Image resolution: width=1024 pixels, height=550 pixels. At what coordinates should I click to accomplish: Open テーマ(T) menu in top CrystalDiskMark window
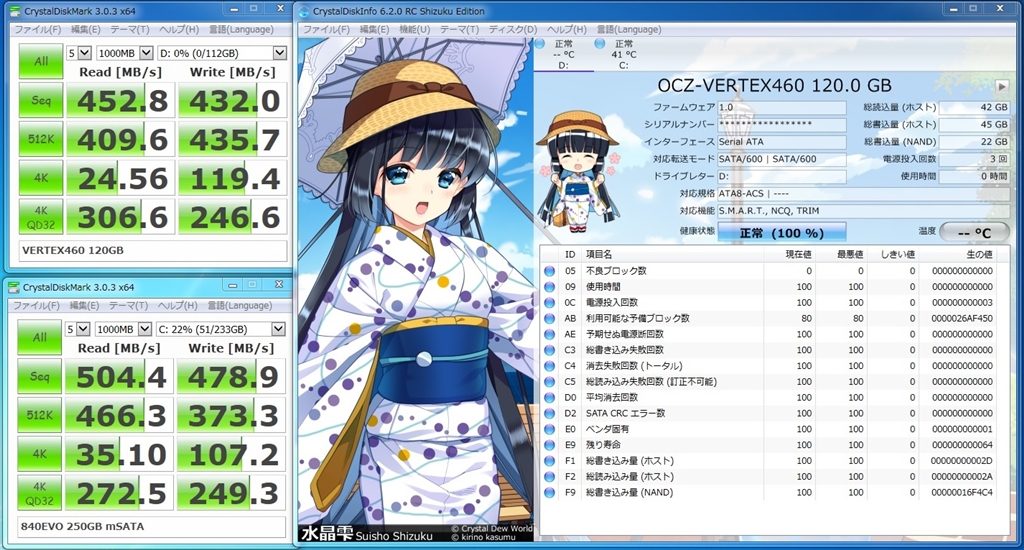(x=130, y=29)
